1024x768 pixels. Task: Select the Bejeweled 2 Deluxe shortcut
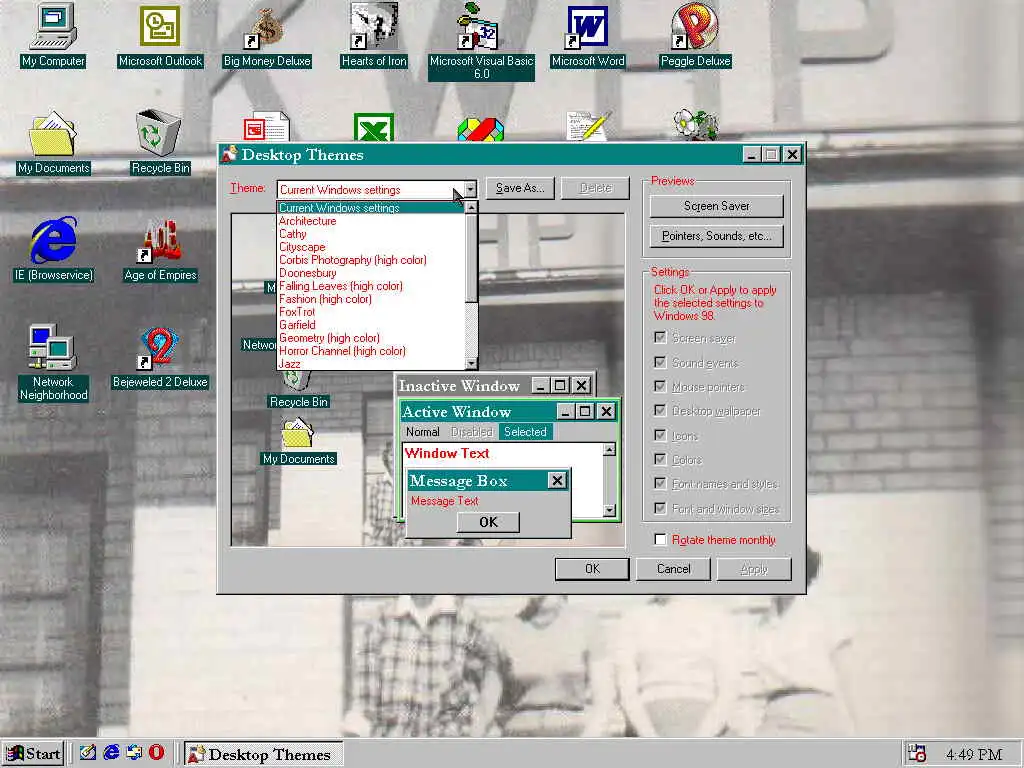pos(160,357)
